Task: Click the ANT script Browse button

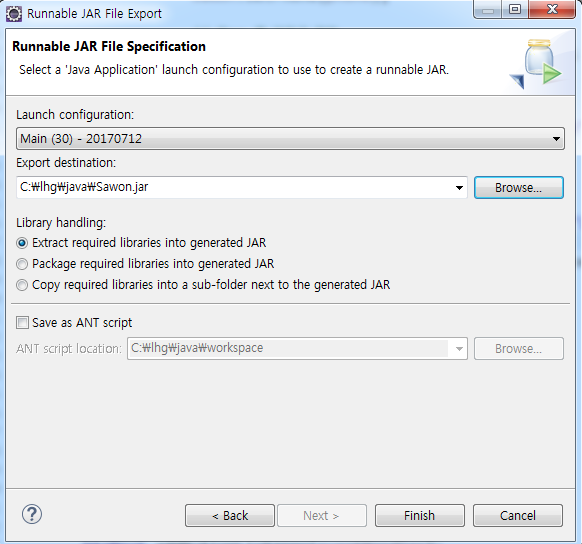Action: click(519, 349)
